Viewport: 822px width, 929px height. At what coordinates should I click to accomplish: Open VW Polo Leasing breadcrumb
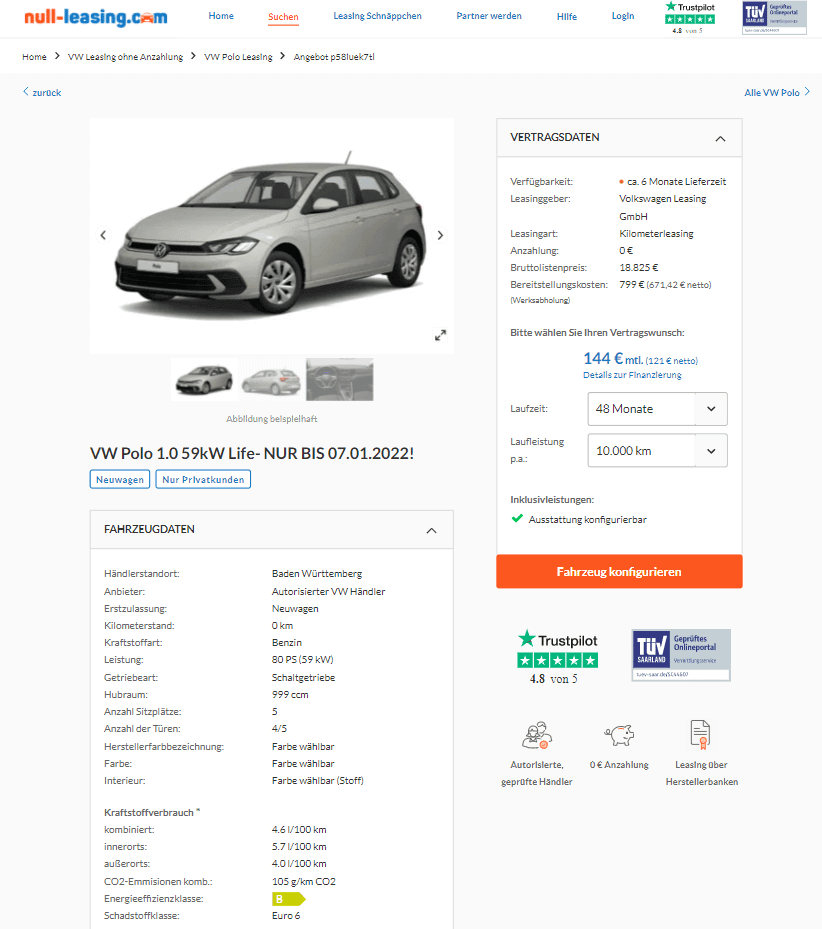point(238,57)
